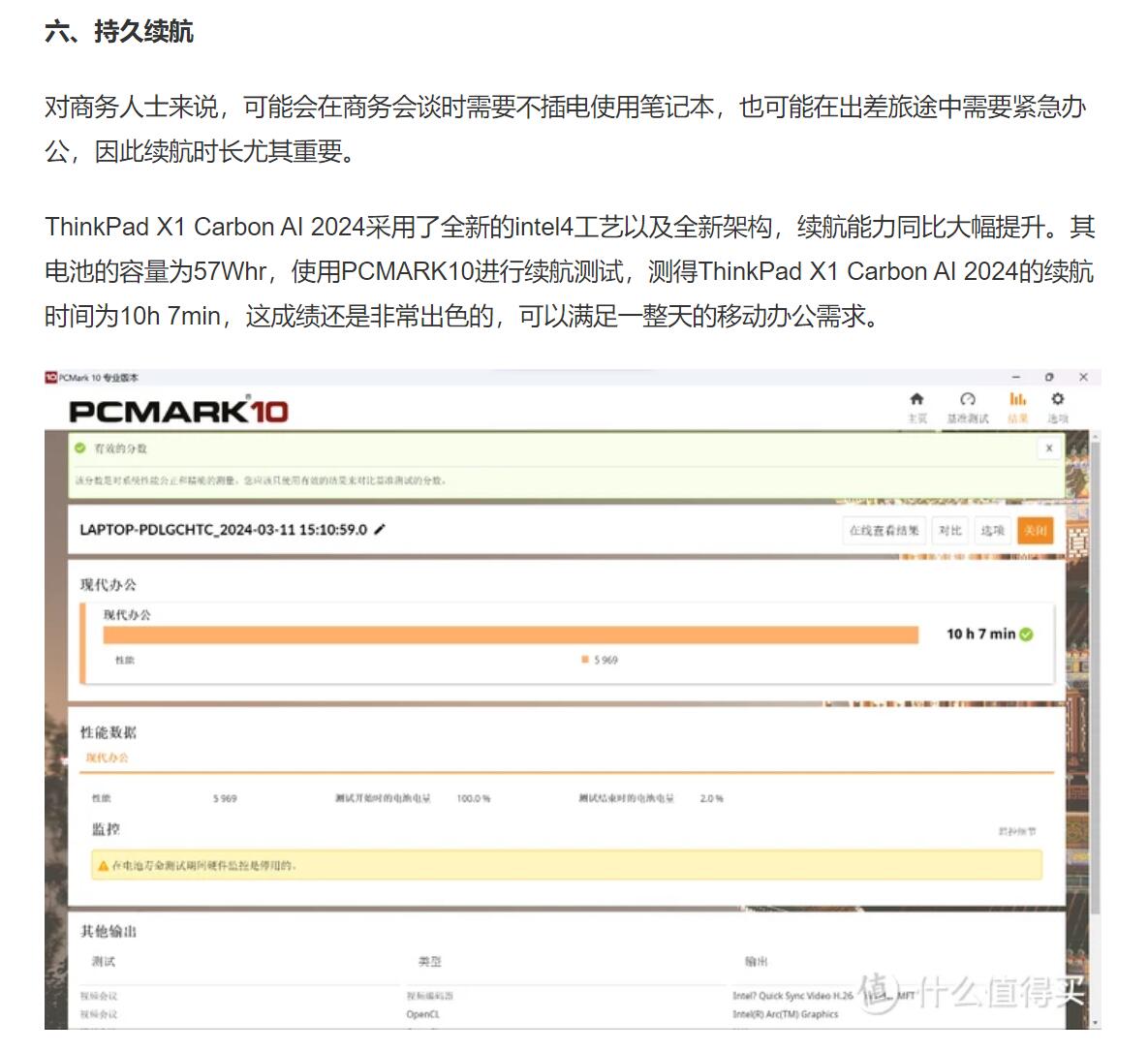Click the PCMark 10 title bar app icon
The image size is (1148, 1052).
pyautogui.click(x=50, y=377)
